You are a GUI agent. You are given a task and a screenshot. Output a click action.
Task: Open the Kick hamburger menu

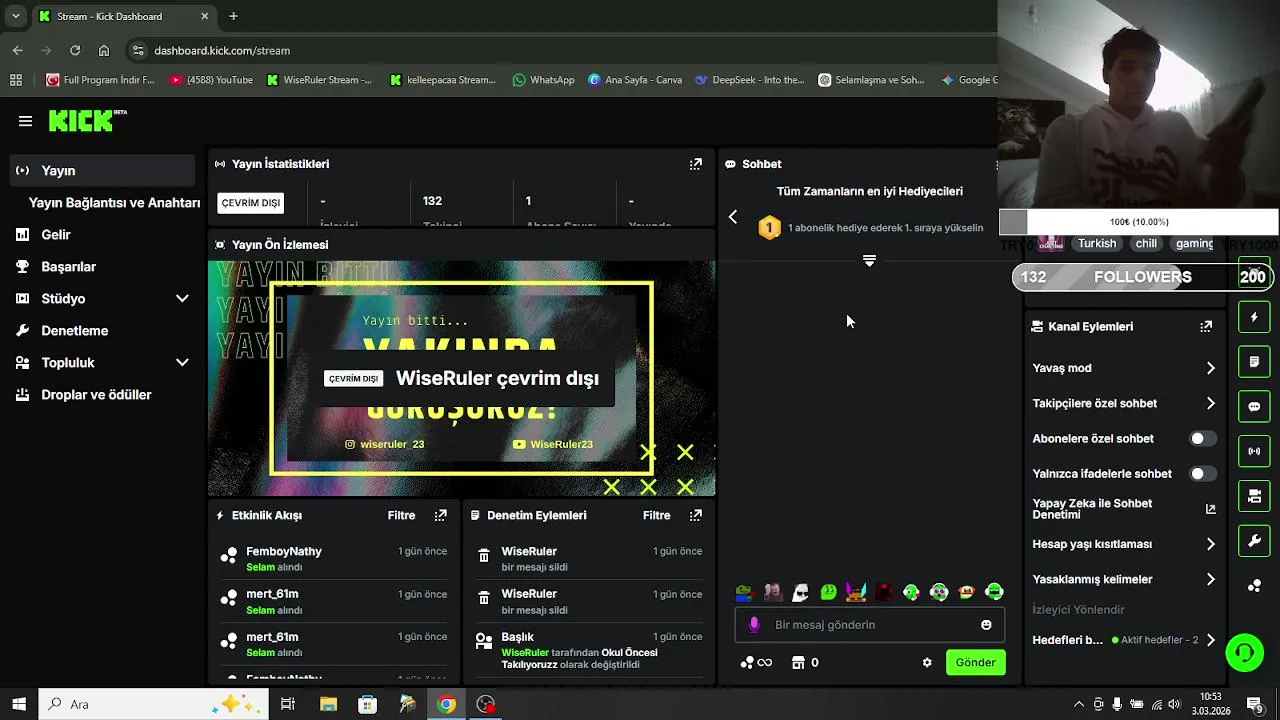click(25, 121)
